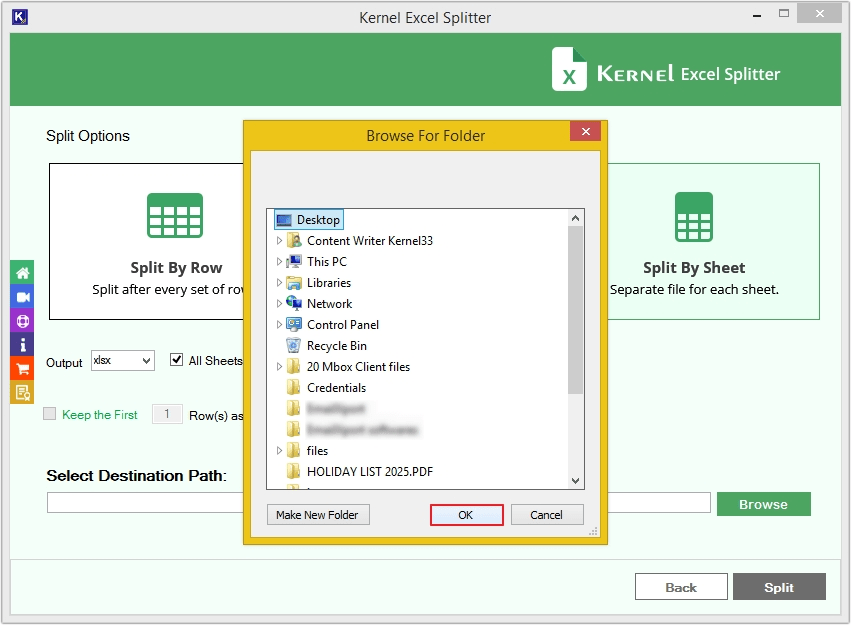The image size is (852, 626).
Task: Select Recycle Bin in the folder tree
Action: (337, 346)
